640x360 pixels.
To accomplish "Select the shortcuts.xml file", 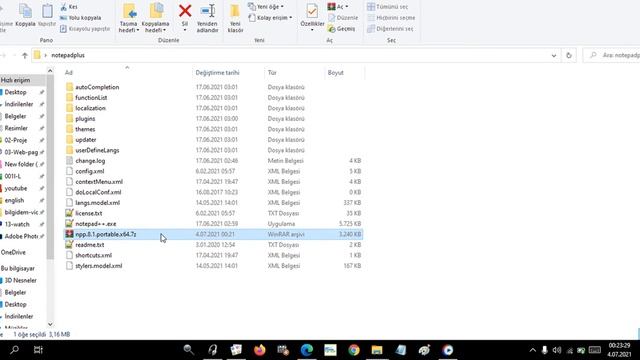I will tap(93, 256).
